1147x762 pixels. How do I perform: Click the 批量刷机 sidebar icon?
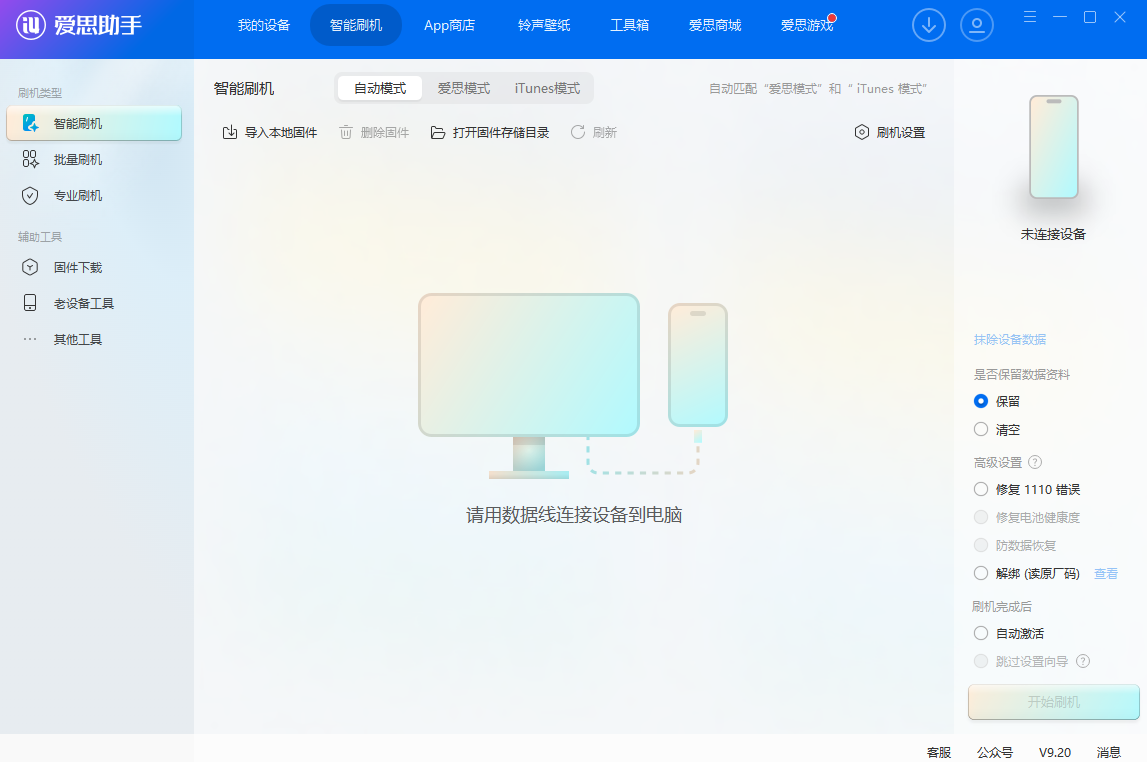30,159
